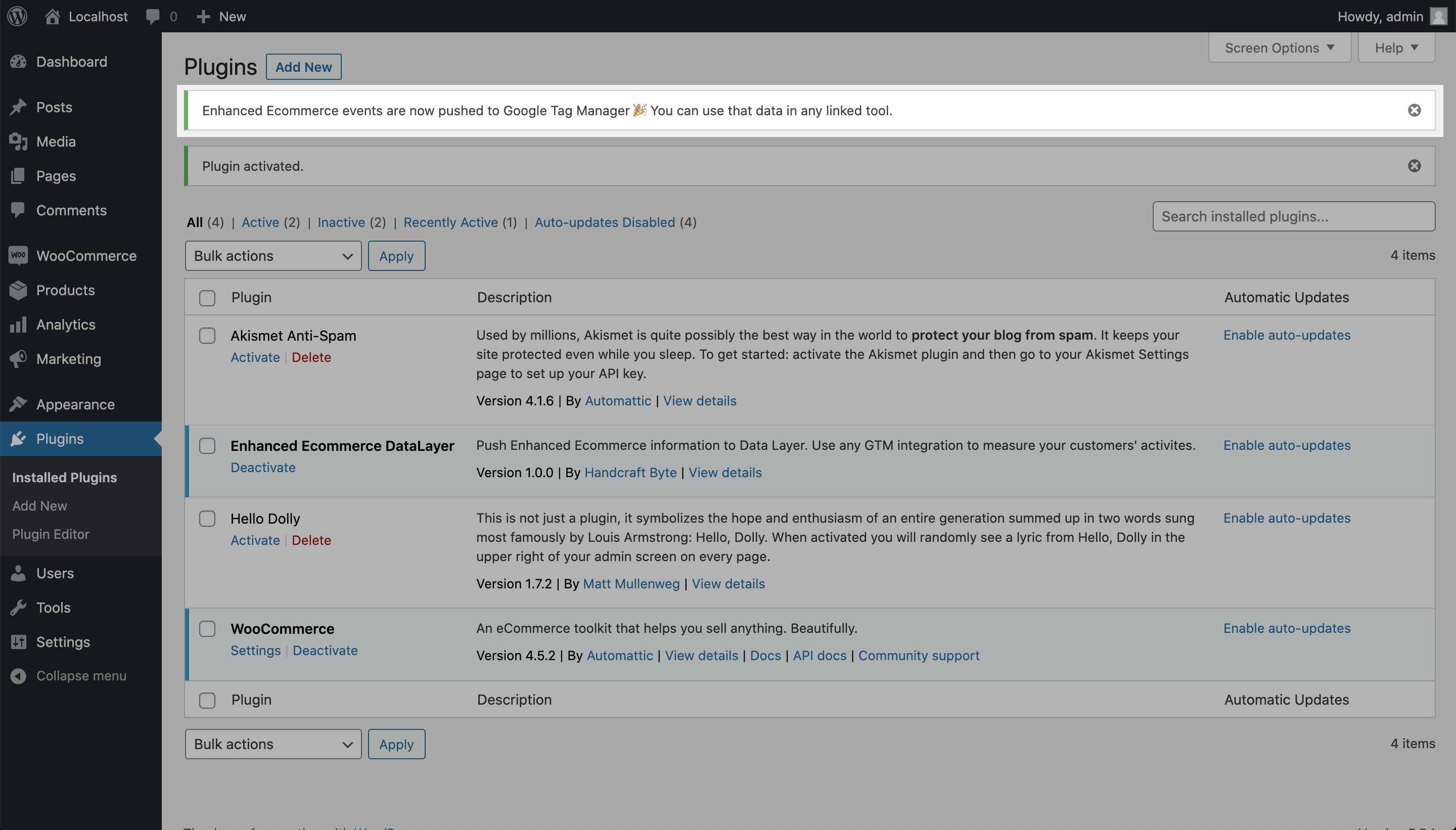Image resolution: width=1456 pixels, height=830 pixels.
Task: Click the bottom Apply button
Action: click(396, 744)
